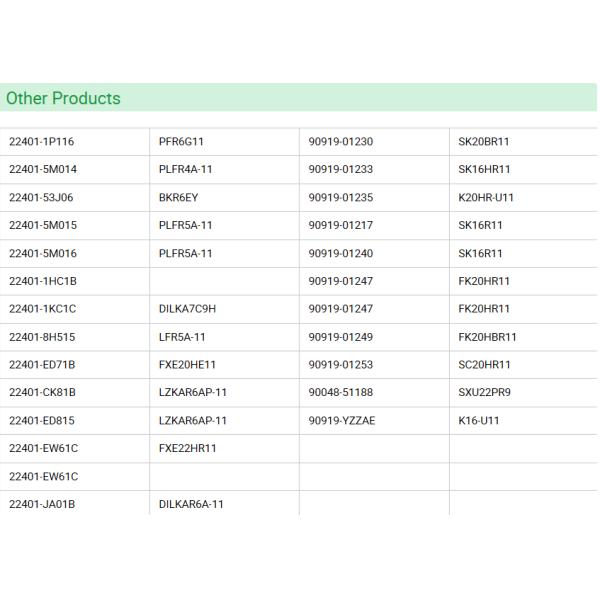The height and width of the screenshot is (600, 600).
Task: Click part number 90048-51188
Action: 341,393
